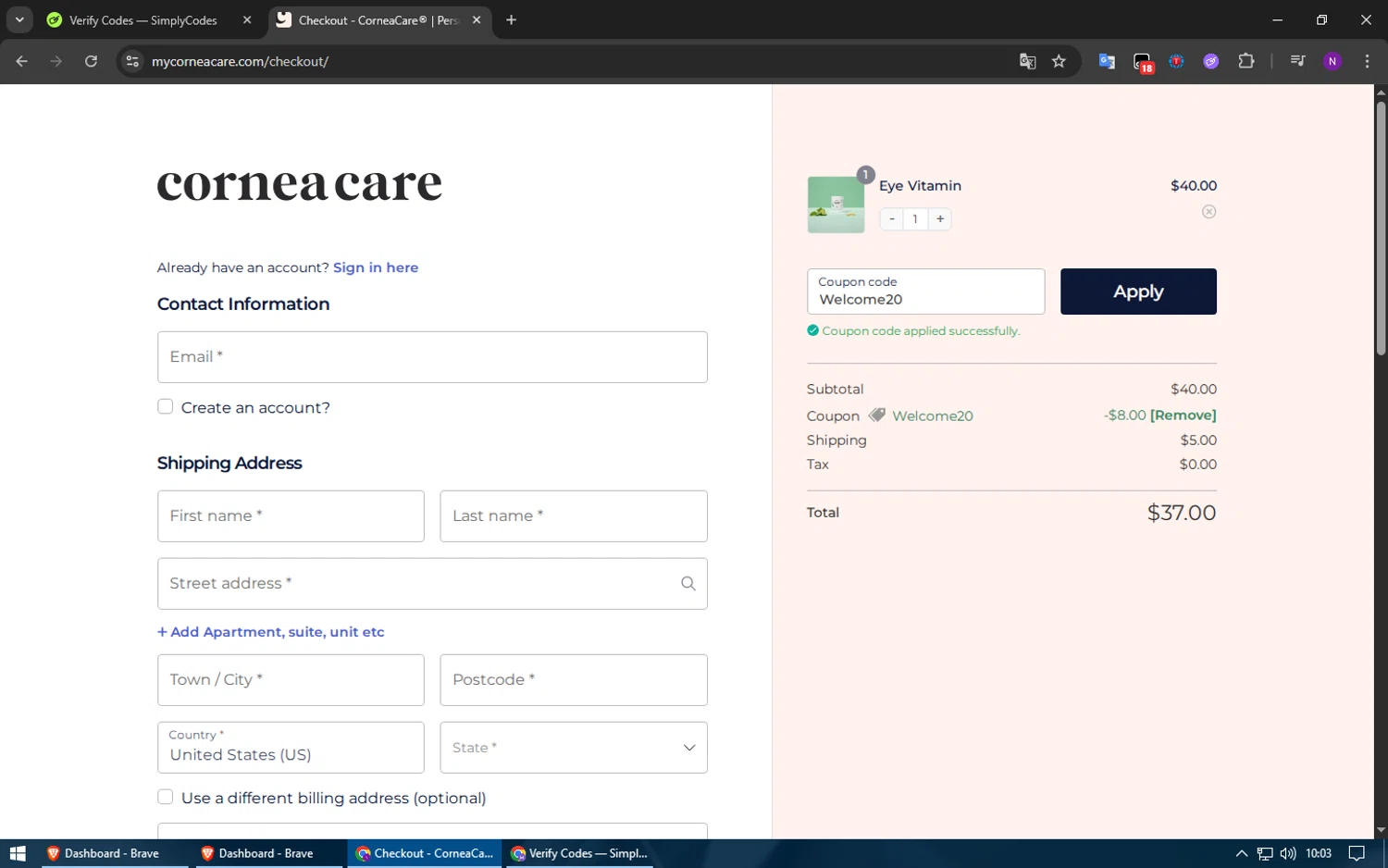Close the Checkout CorneaCare tab
This screenshot has height=868, width=1388.
coord(477,19)
